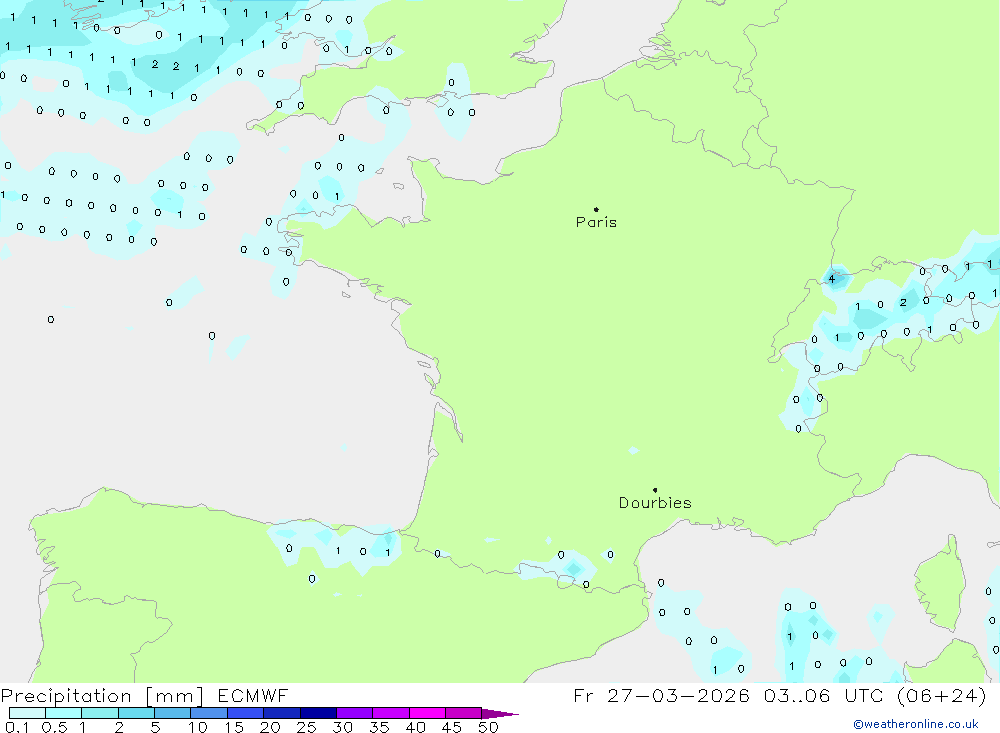
Task: Pick the legend swatch between 40 and 45
Action: (x=427, y=713)
